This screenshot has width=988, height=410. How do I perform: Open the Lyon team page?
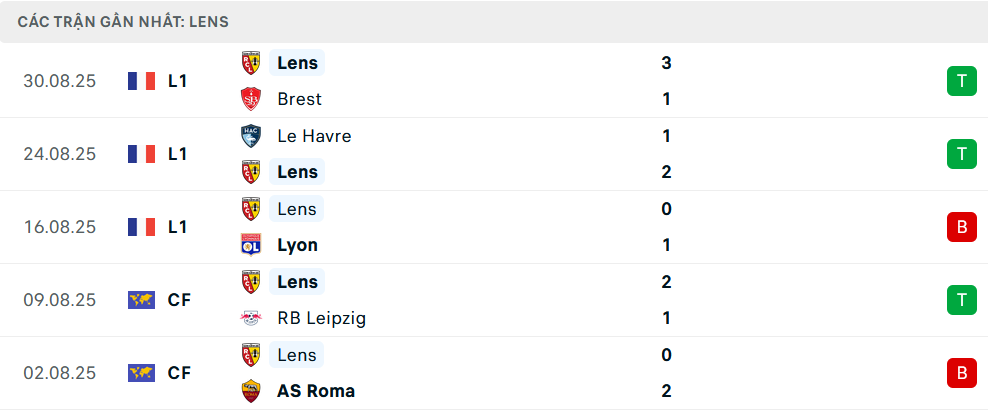297,245
